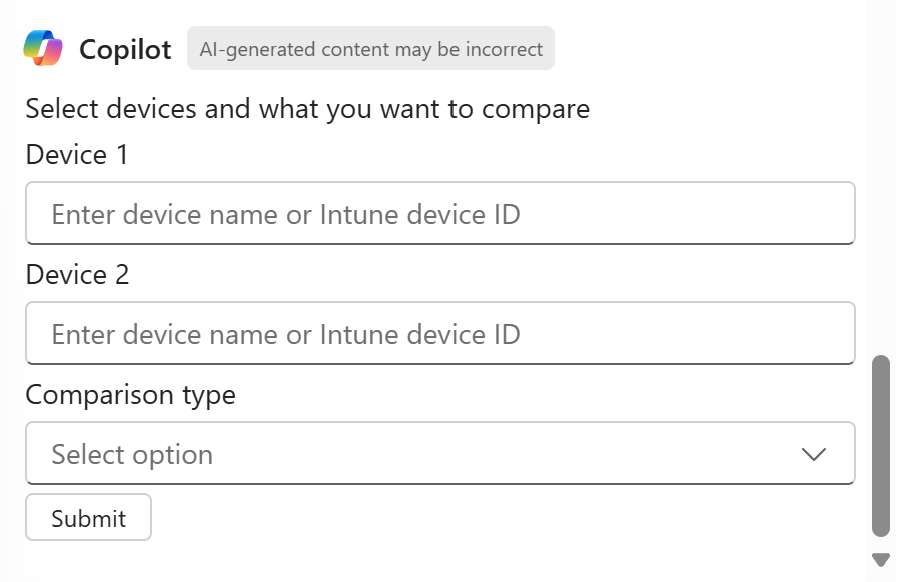Submit the device comparison form
The image size is (902, 582).
click(88, 517)
